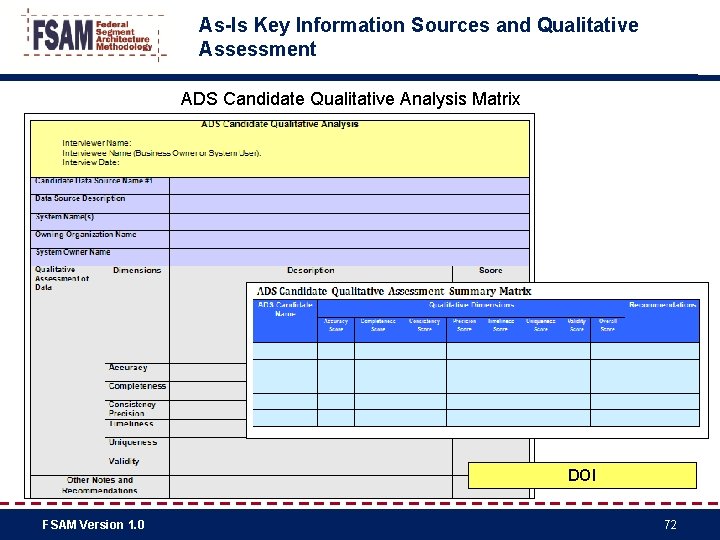Click the "Consistency Score" column header
Image resolution: width=720 pixels, height=540 pixels.
tap(424, 325)
